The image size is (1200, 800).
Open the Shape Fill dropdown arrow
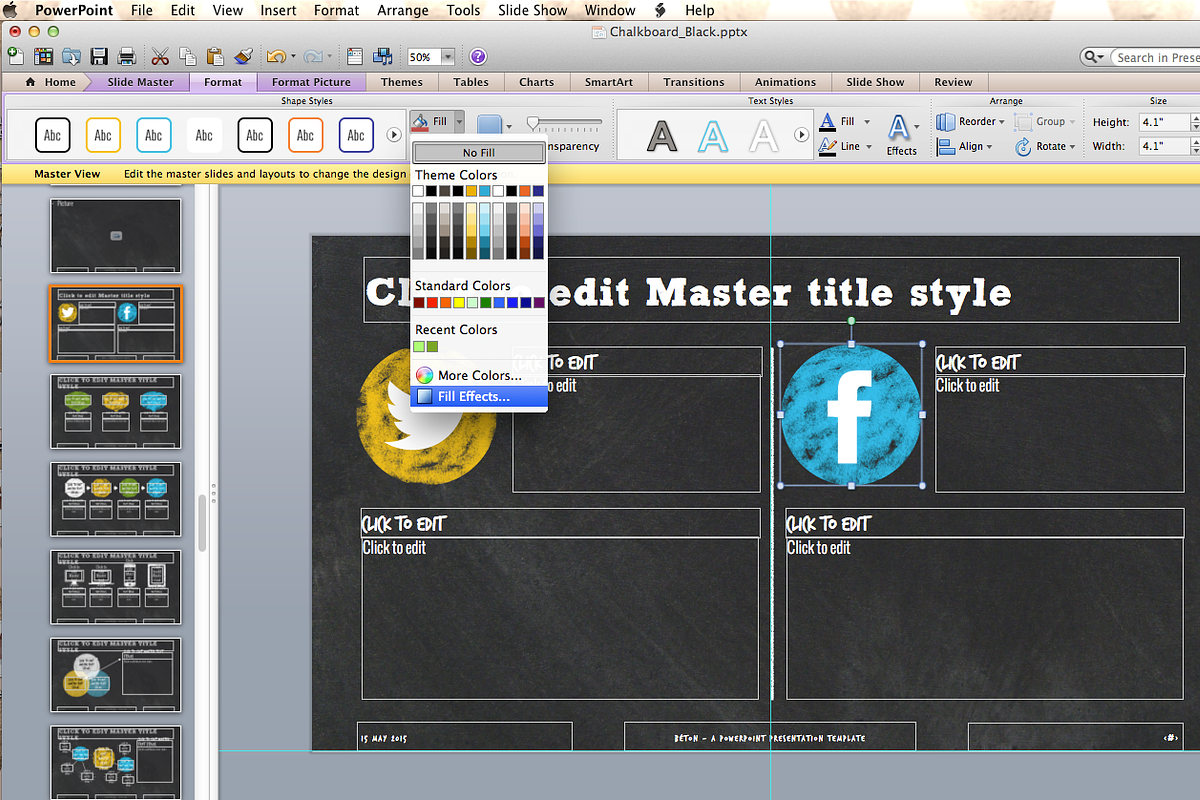(459, 123)
